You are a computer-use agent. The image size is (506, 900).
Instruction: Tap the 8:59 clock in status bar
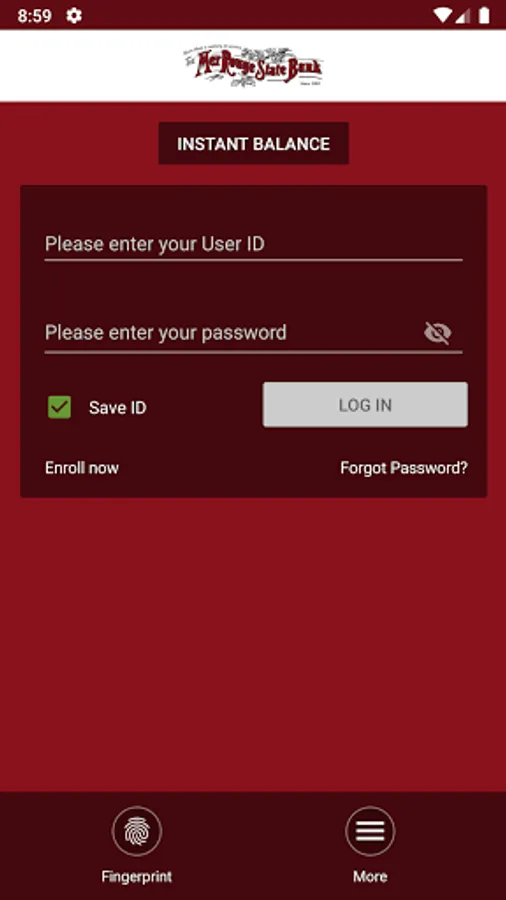tap(34, 16)
